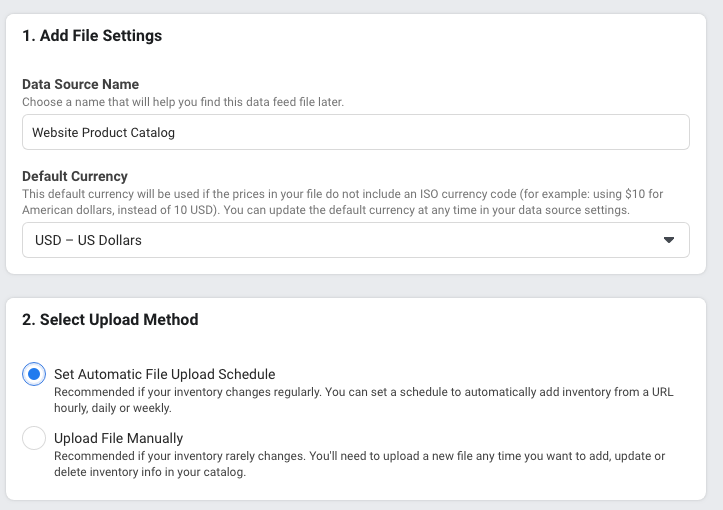Click the 'USD – US Dollars' selected value
Screen dimensions: 723x510
[88, 240]
